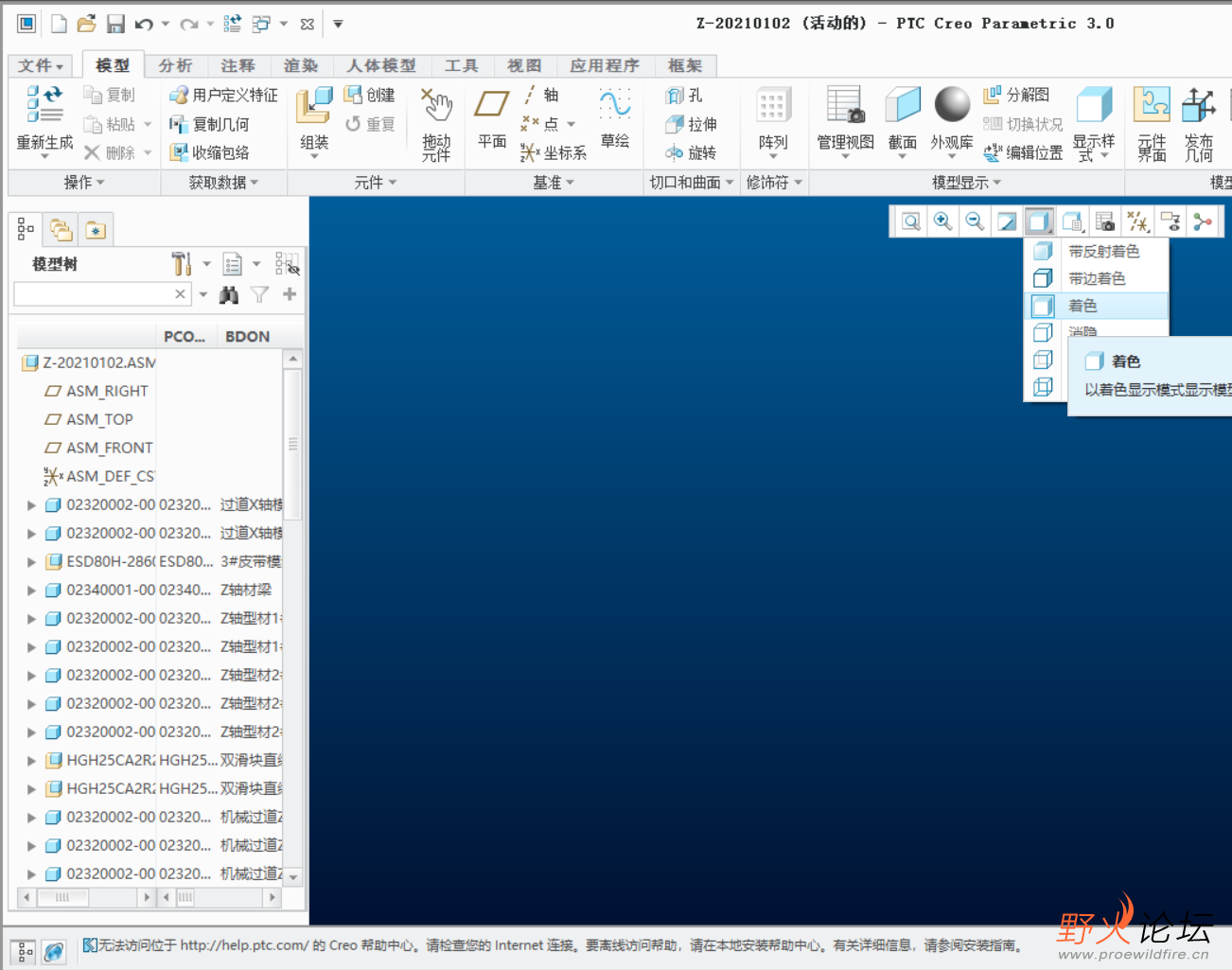Switch to the 注释 annotate tab
This screenshot has width=1232, height=970.
point(238,65)
